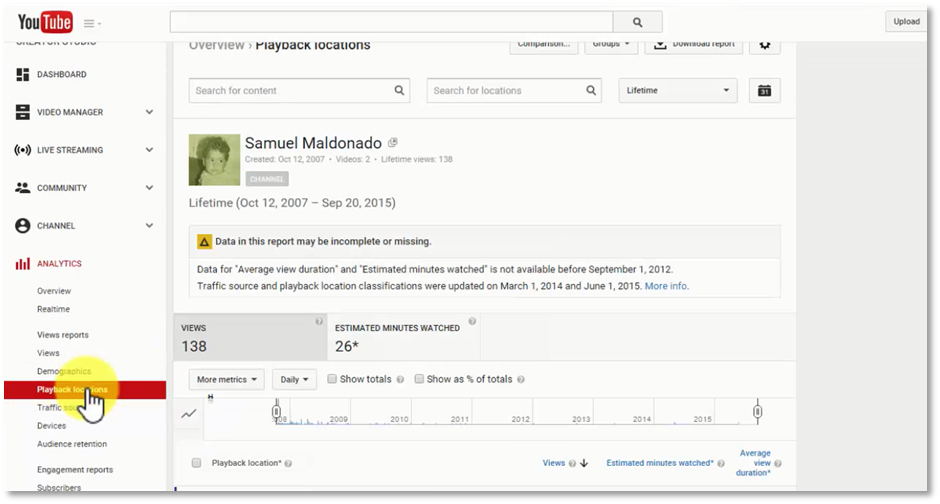Enable the Show totals checkbox

[x=332, y=379]
